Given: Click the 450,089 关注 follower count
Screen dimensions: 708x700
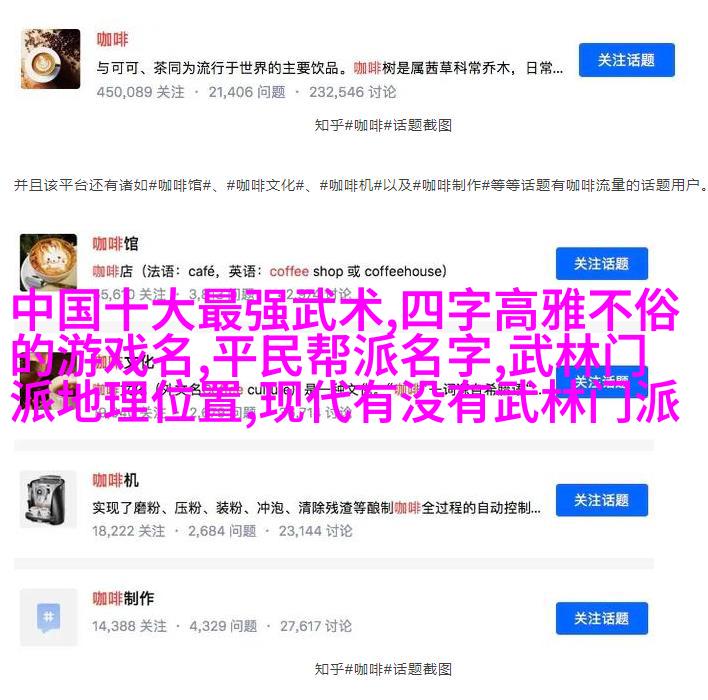Looking at the screenshot, I should pos(140,92).
